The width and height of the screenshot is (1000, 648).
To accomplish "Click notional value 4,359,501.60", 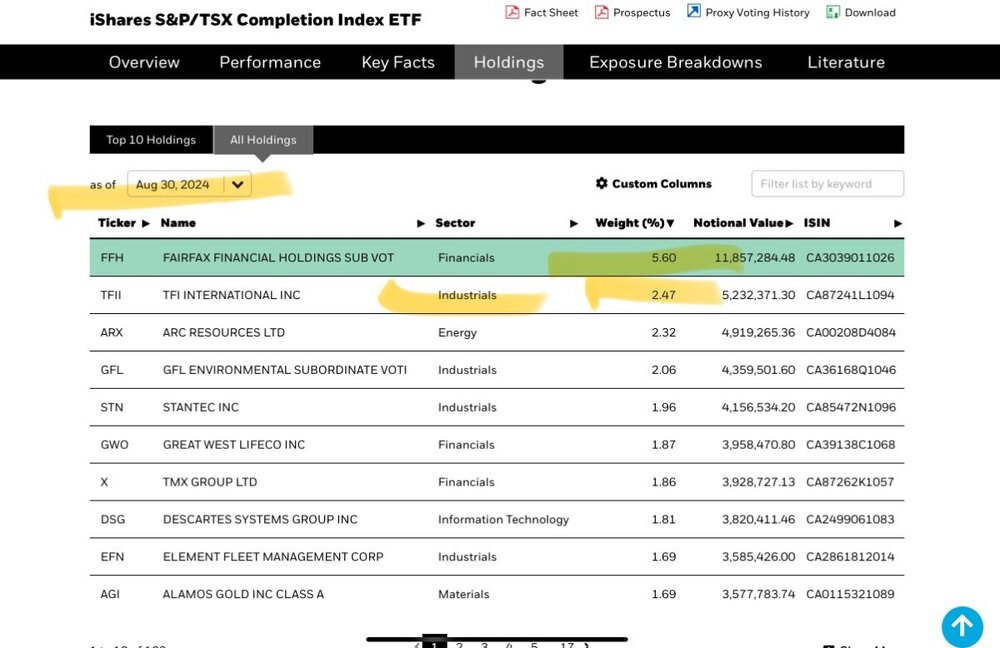I will click(x=758, y=370).
